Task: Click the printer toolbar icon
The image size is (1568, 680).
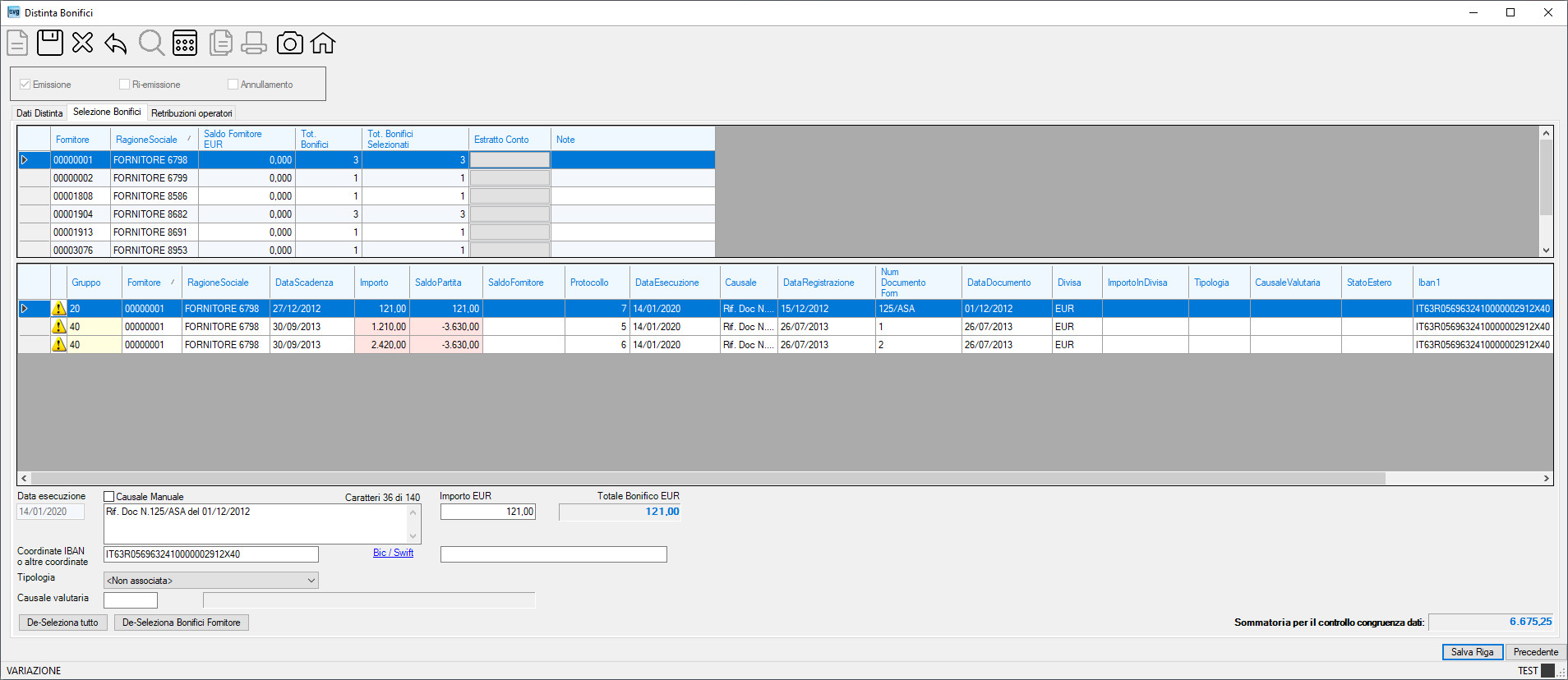Action: click(254, 43)
